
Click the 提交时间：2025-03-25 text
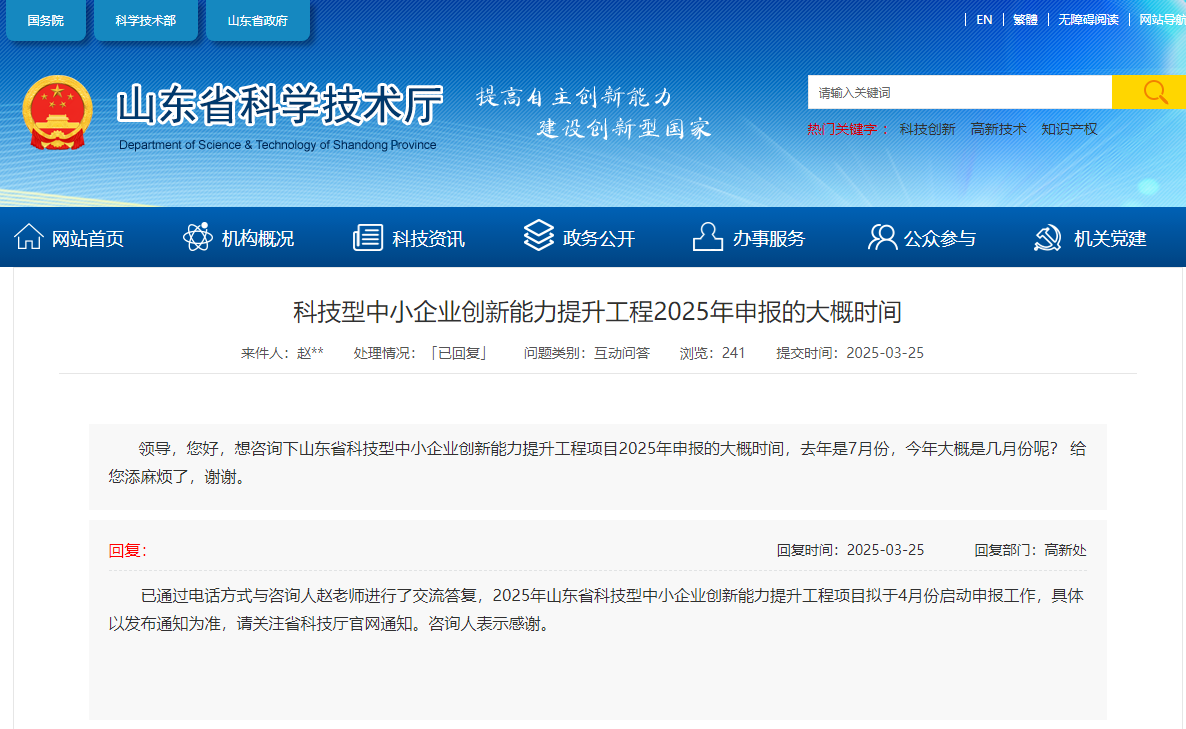(850, 353)
